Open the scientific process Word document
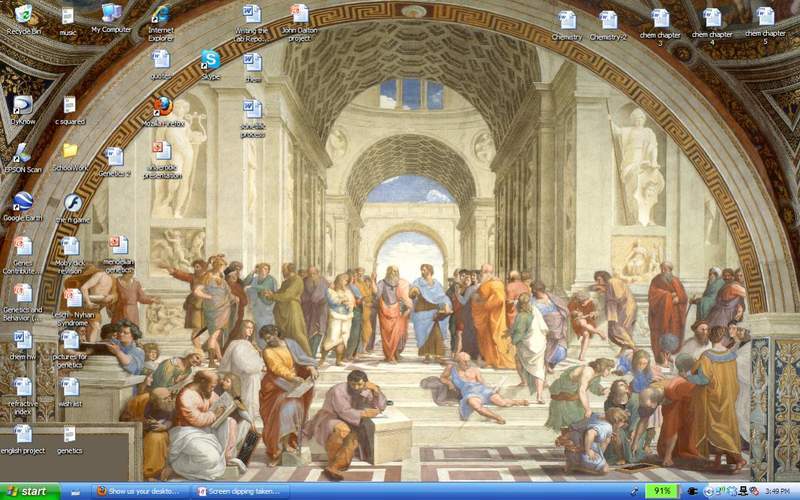The image size is (800, 500). 253,118
